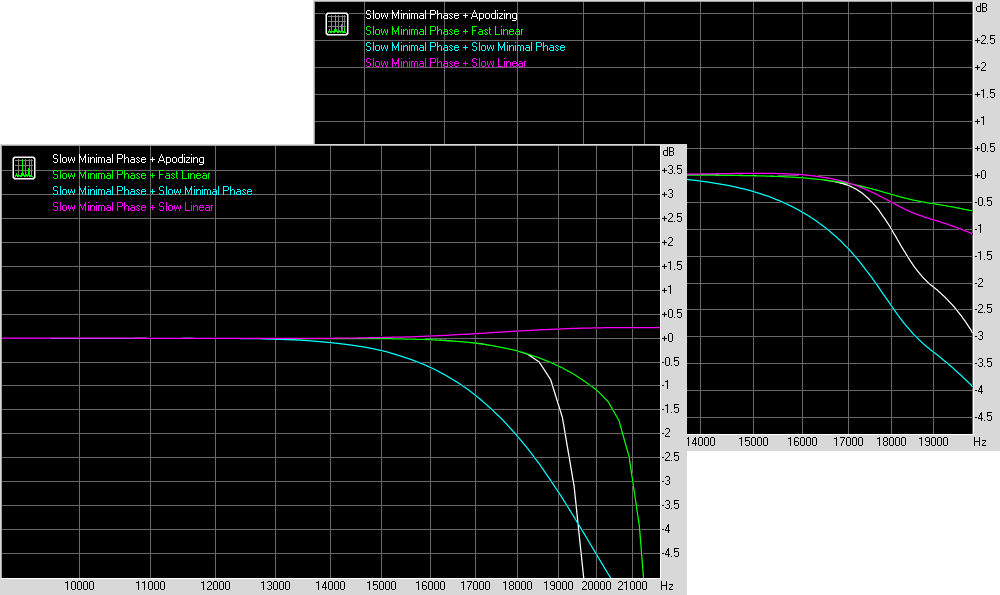Image resolution: width=1000 pixels, height=595 pixels.
Task: Select green Fast Linear legend entry in rear graph
Action: click(444, 31)
